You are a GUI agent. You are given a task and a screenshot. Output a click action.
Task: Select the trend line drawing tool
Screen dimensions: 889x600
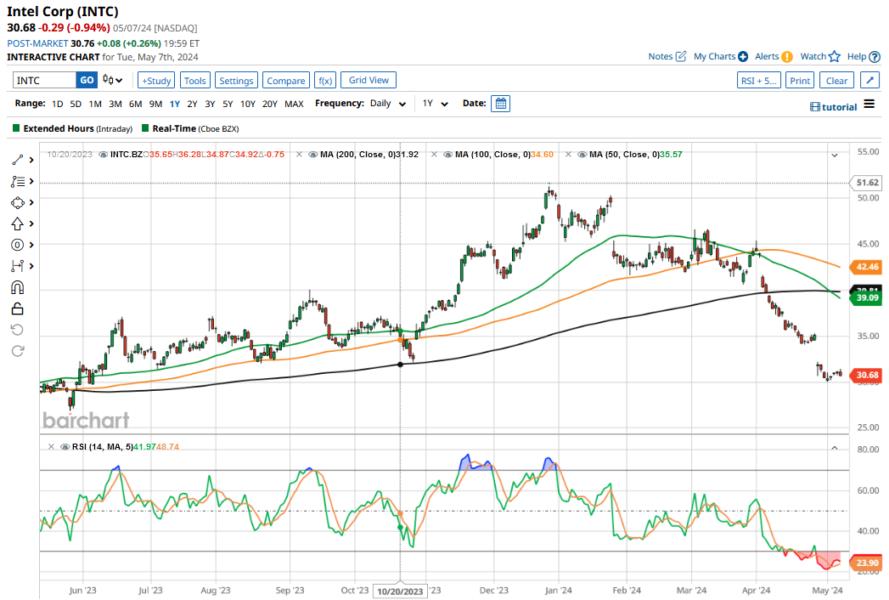(x=17, y=160)
